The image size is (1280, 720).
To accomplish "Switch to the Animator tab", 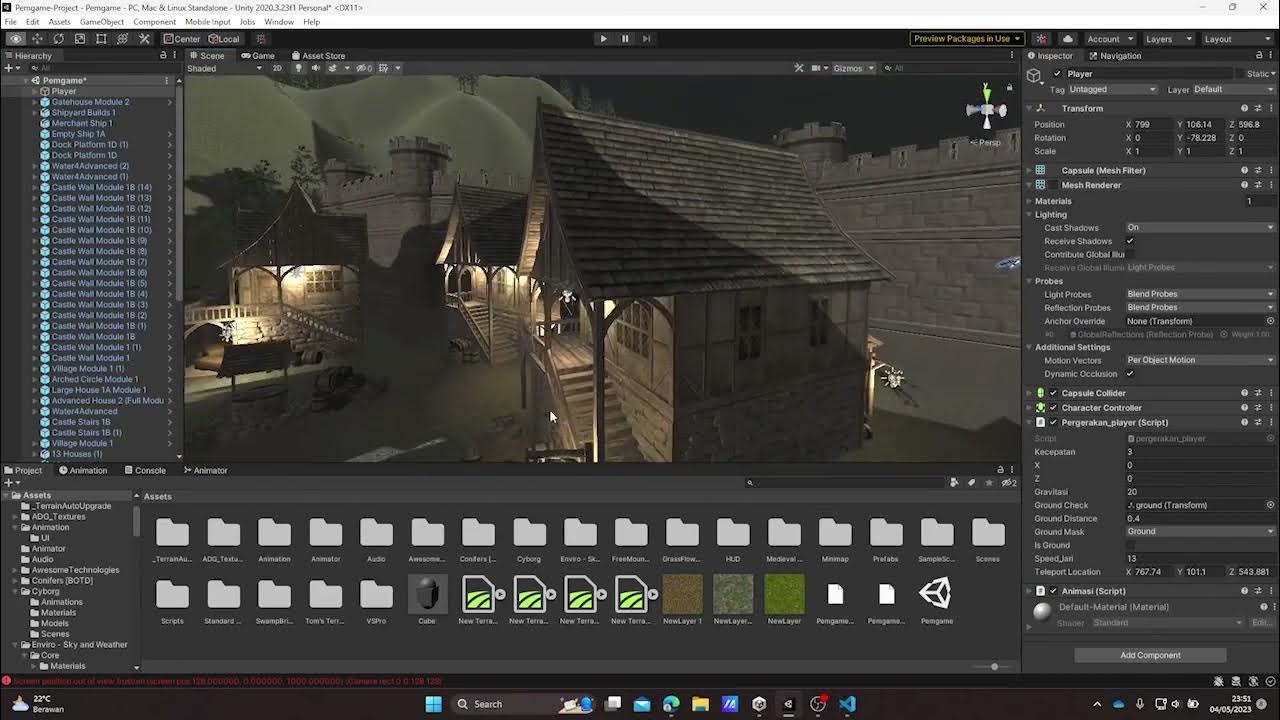I will 205,470.
